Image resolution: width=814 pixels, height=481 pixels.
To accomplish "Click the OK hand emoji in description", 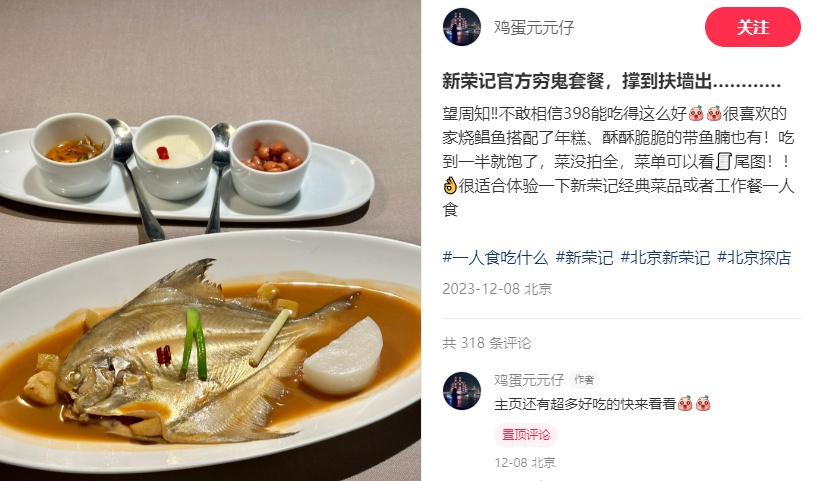I will tap(450, 185).
